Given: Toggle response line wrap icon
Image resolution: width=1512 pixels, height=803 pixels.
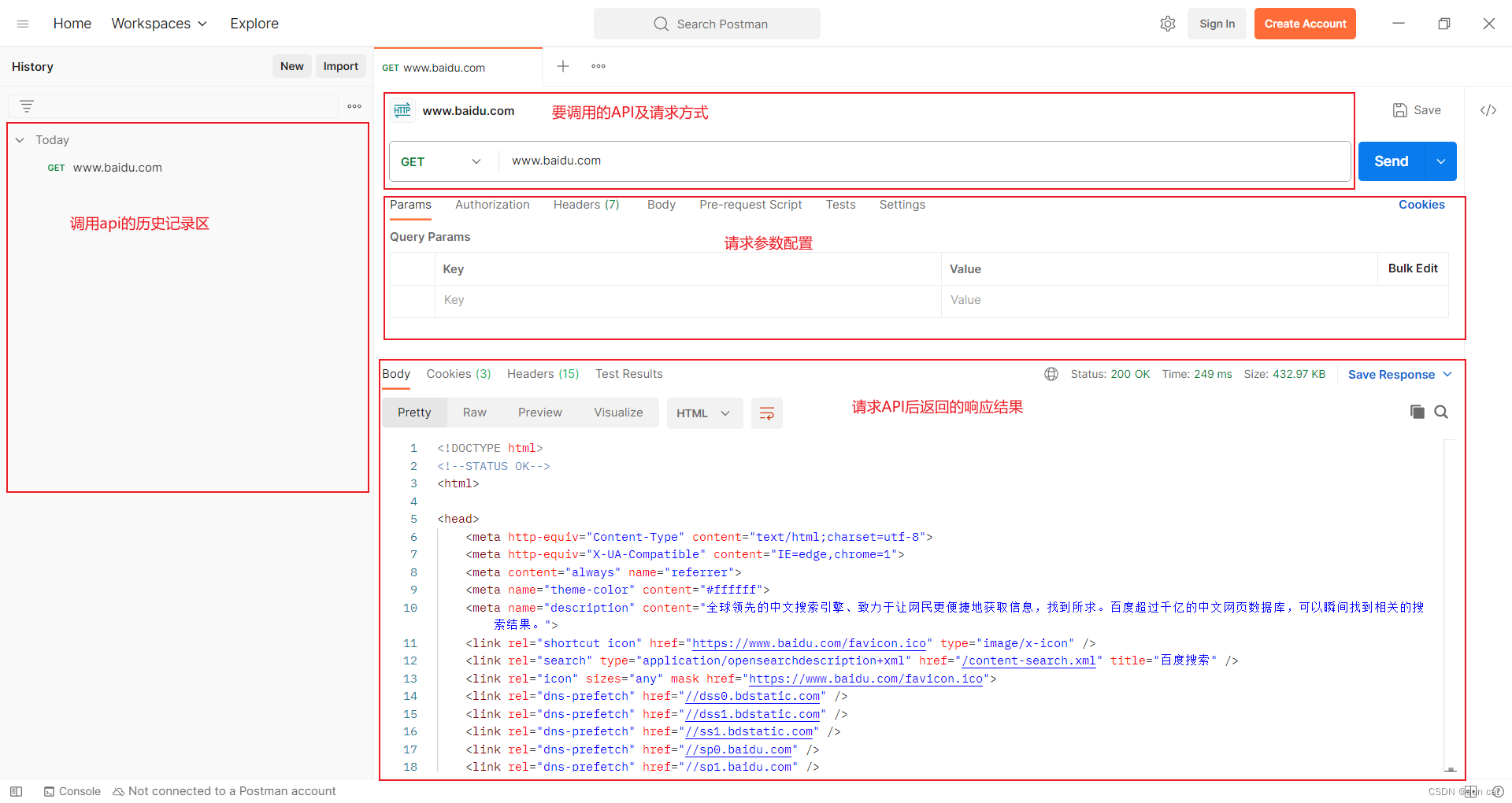Looking at the screenshot, I should click(x=766, y=413).
